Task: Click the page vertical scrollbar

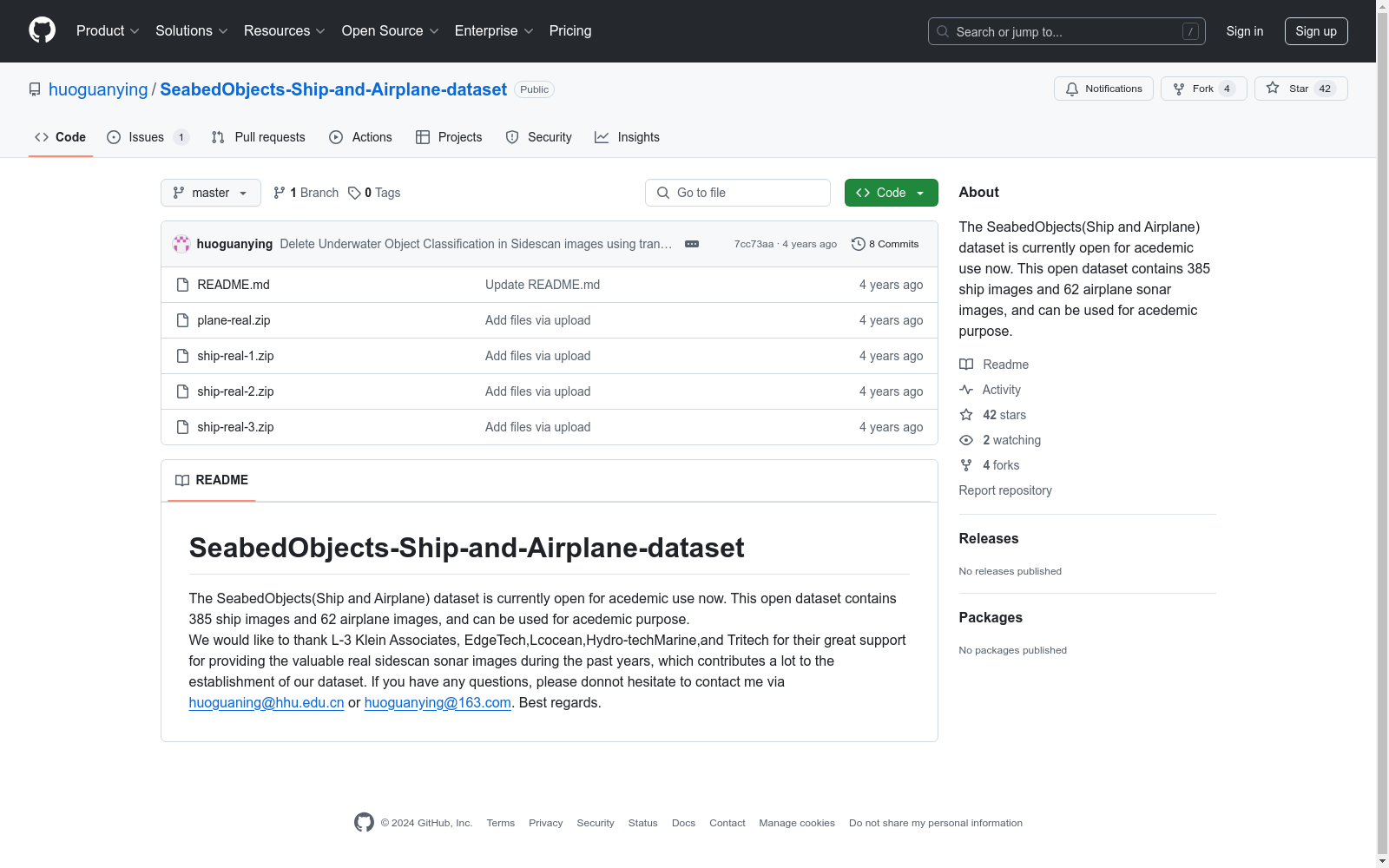Action: pos(1382,434)
